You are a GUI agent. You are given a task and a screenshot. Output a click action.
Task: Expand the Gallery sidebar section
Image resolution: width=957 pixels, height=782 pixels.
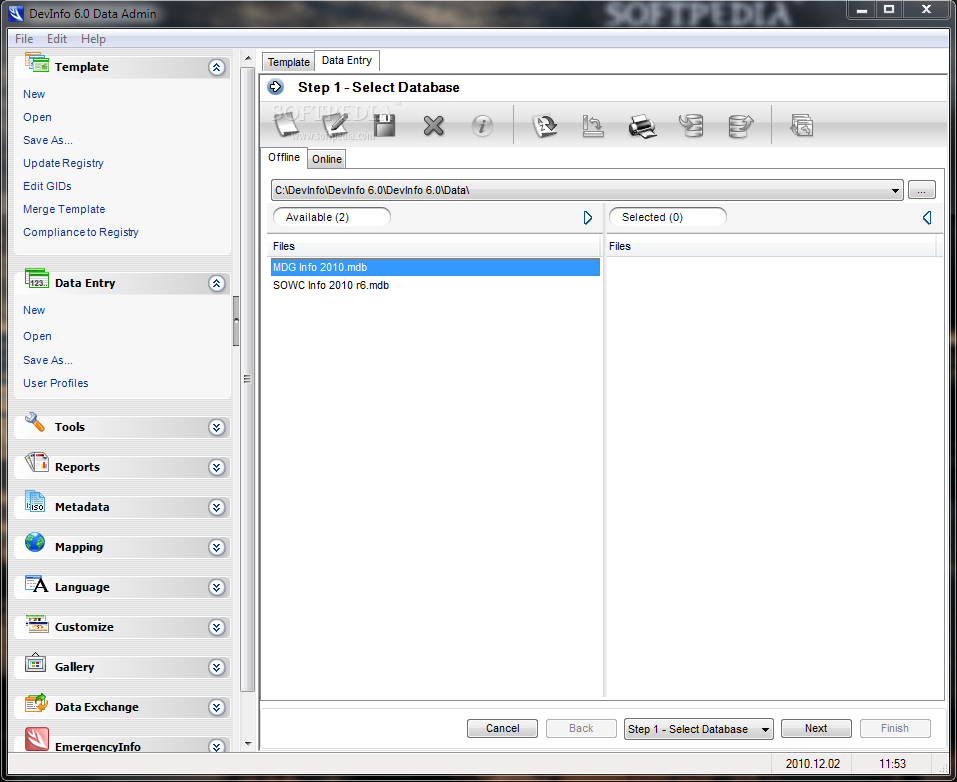click(217, 667)
